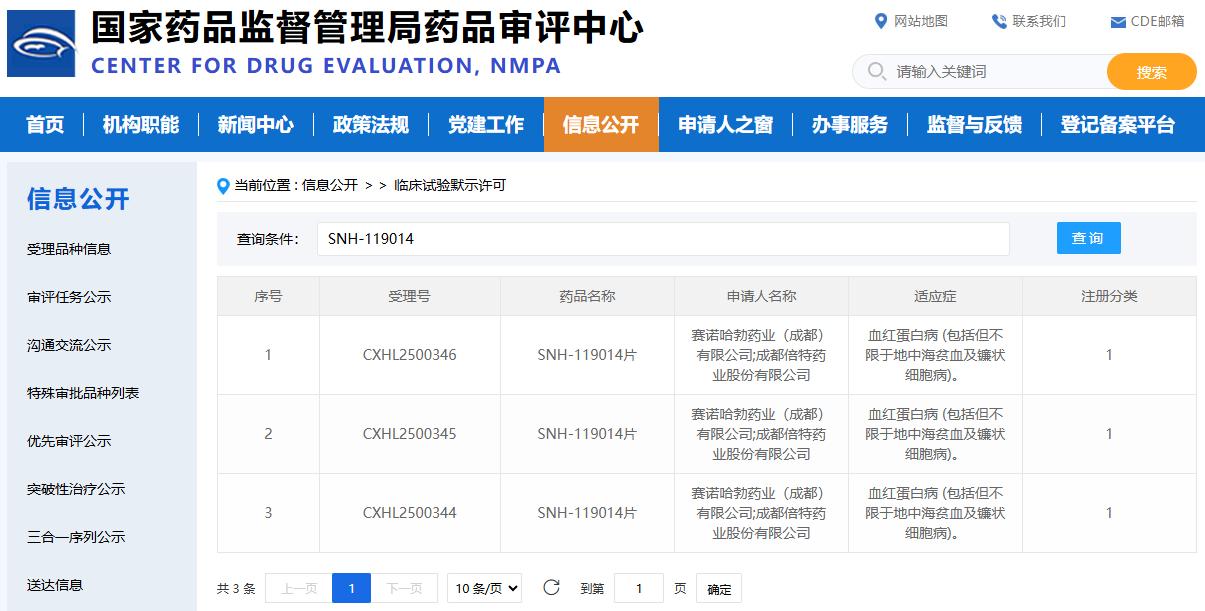
Task: Click the orange 搜索 button
Action: coord(1152,72)
